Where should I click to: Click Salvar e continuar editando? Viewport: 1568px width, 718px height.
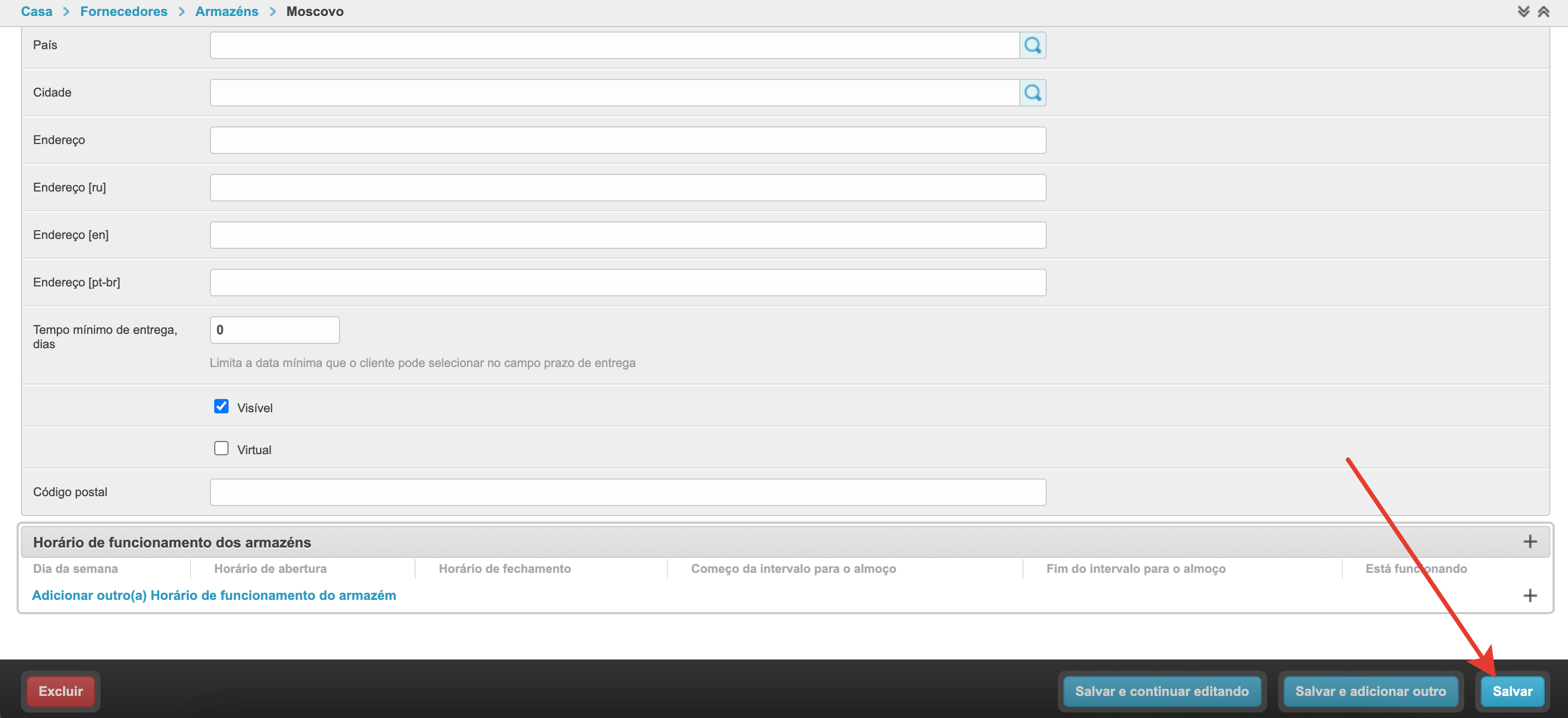1162,691
